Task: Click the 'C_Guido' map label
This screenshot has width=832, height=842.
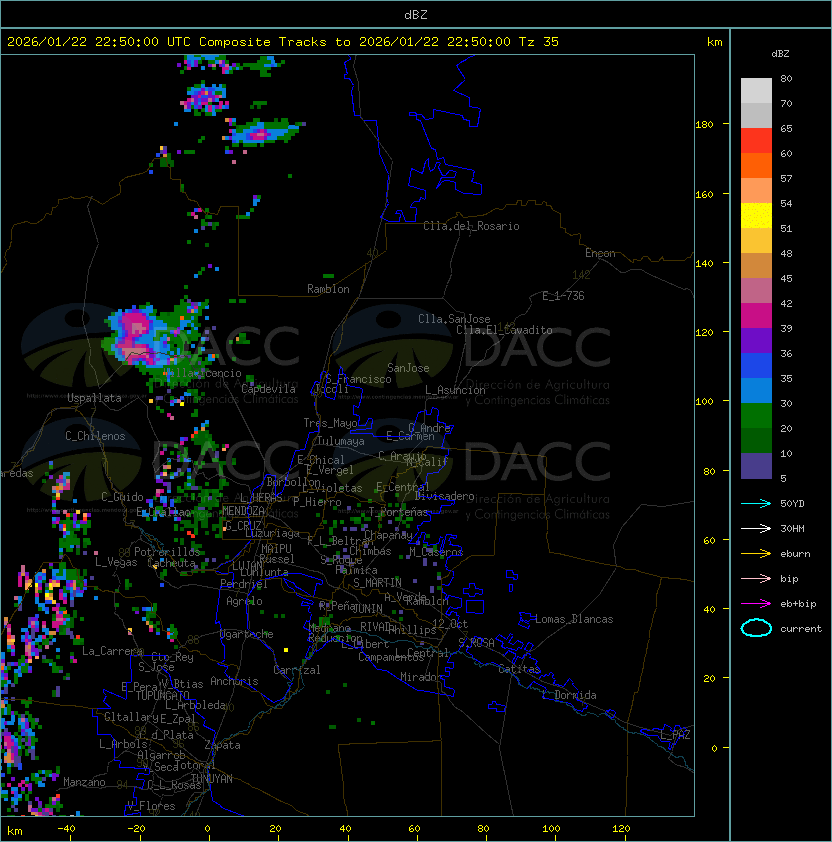Action: point(122,497)
